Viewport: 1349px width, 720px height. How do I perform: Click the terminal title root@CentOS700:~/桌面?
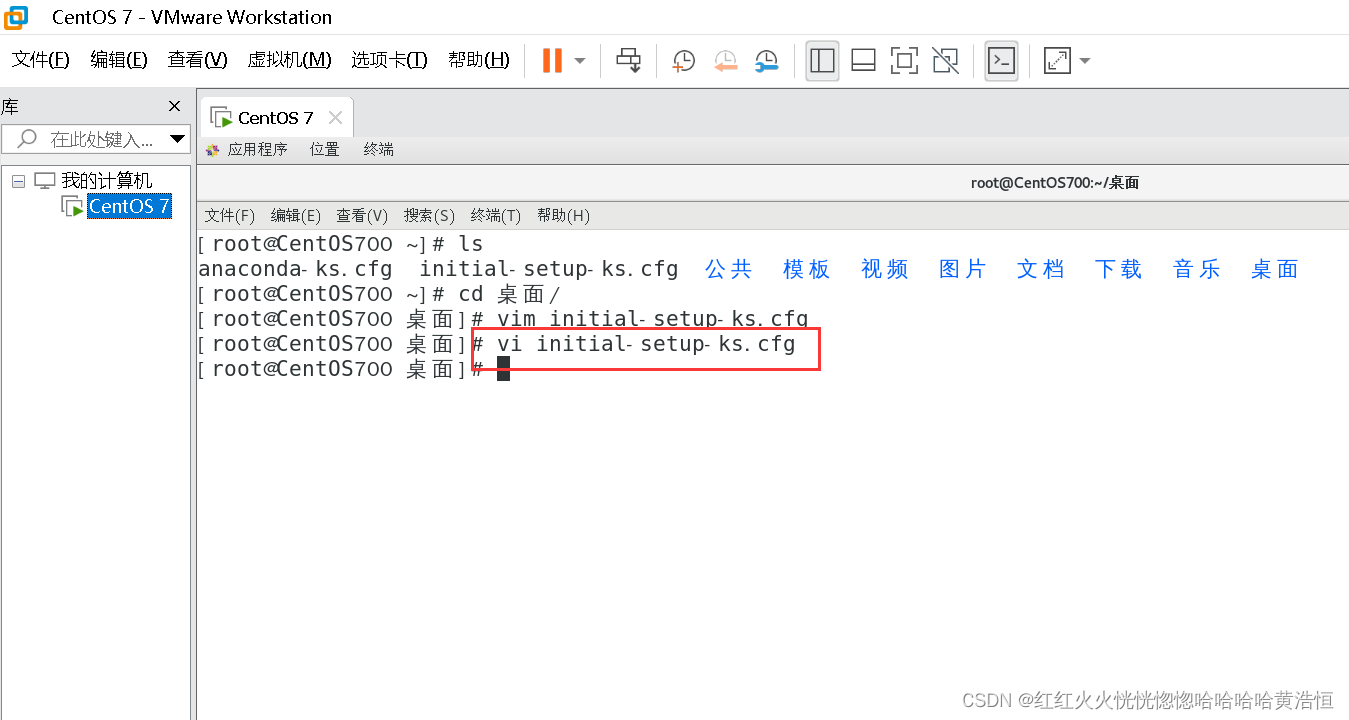[1055, 183]
